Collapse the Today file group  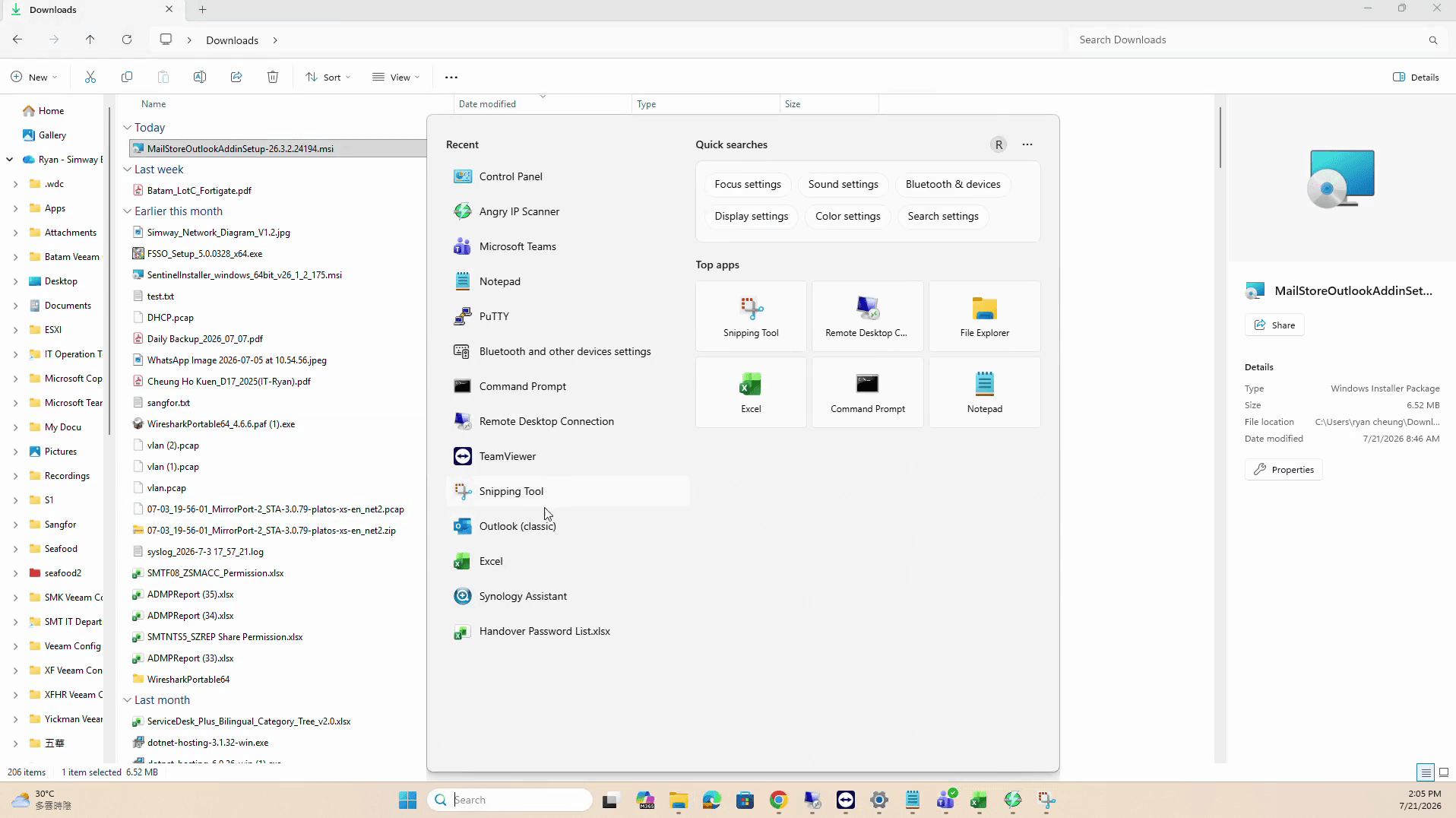127,128
